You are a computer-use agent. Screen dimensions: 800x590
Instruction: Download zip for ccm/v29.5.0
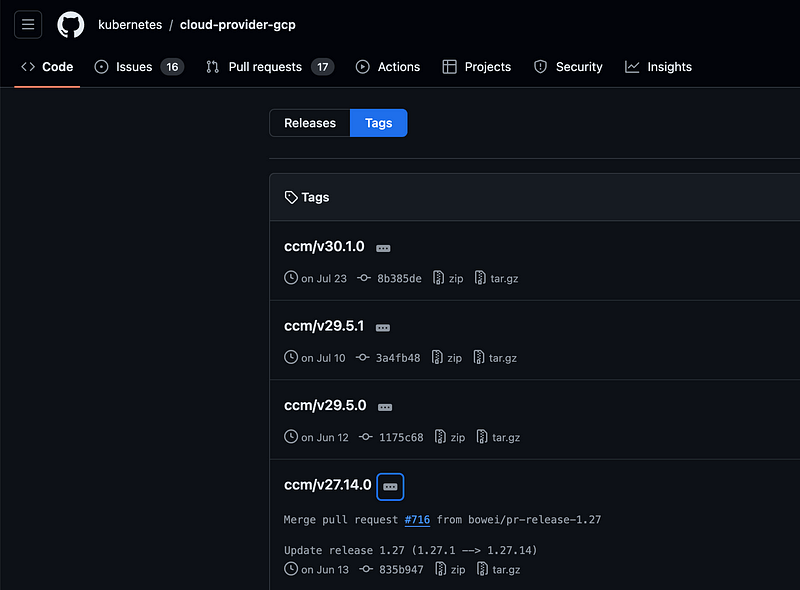tap(450, 437)
